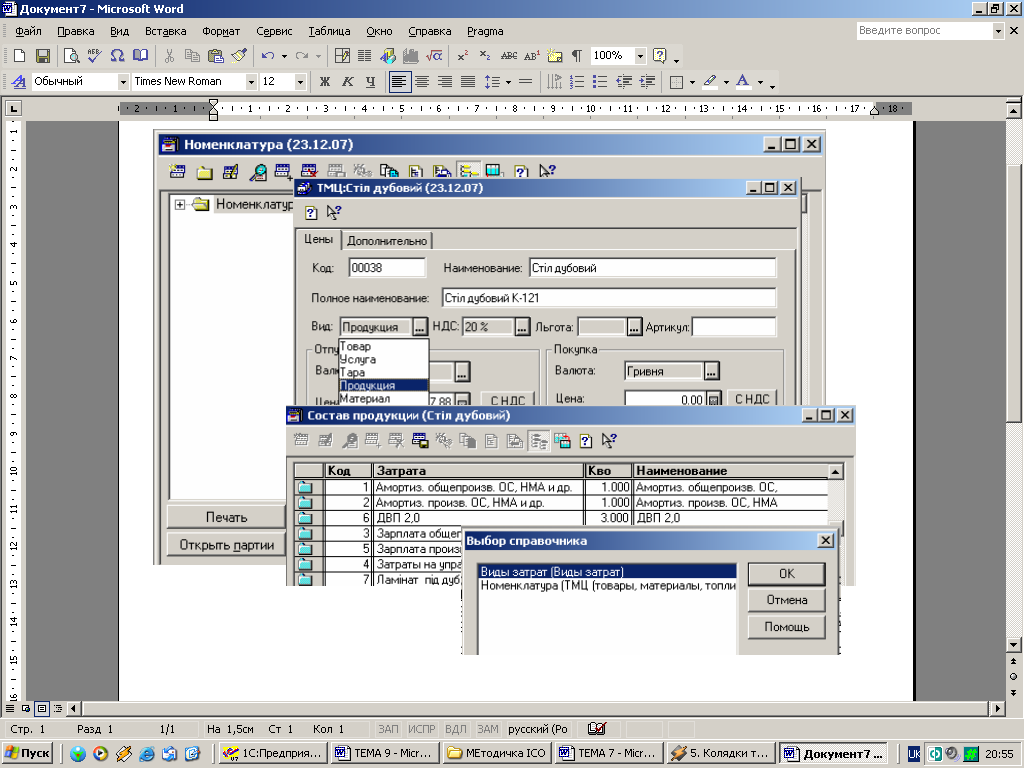Click the horizontal scrollbar right arrow
The image size is (1024, 768).
997,708
